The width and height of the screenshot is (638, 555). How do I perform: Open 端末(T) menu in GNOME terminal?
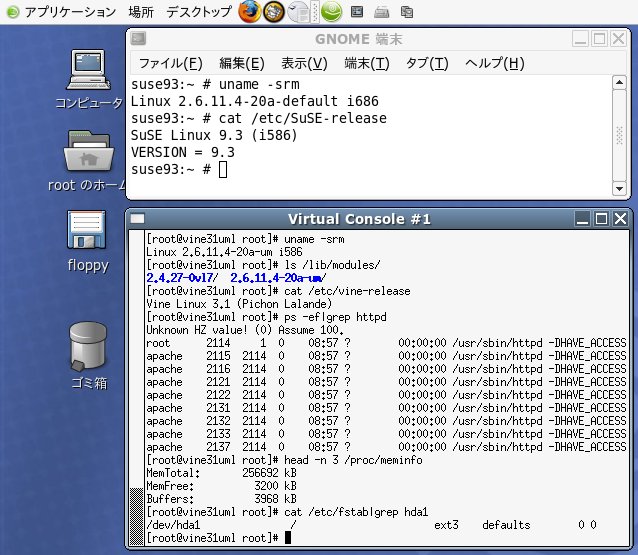click(x=367, y=63)
